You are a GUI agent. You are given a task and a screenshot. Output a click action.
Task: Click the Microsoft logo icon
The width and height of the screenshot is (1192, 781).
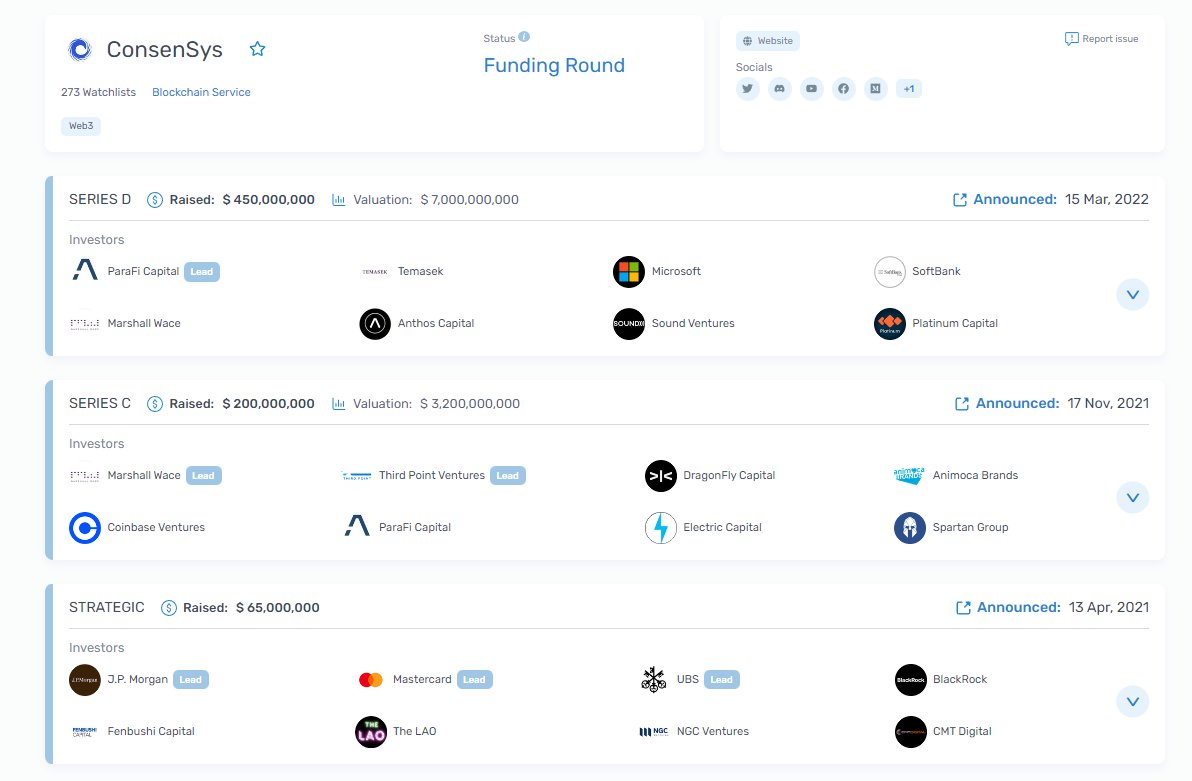tap(629, 271)
